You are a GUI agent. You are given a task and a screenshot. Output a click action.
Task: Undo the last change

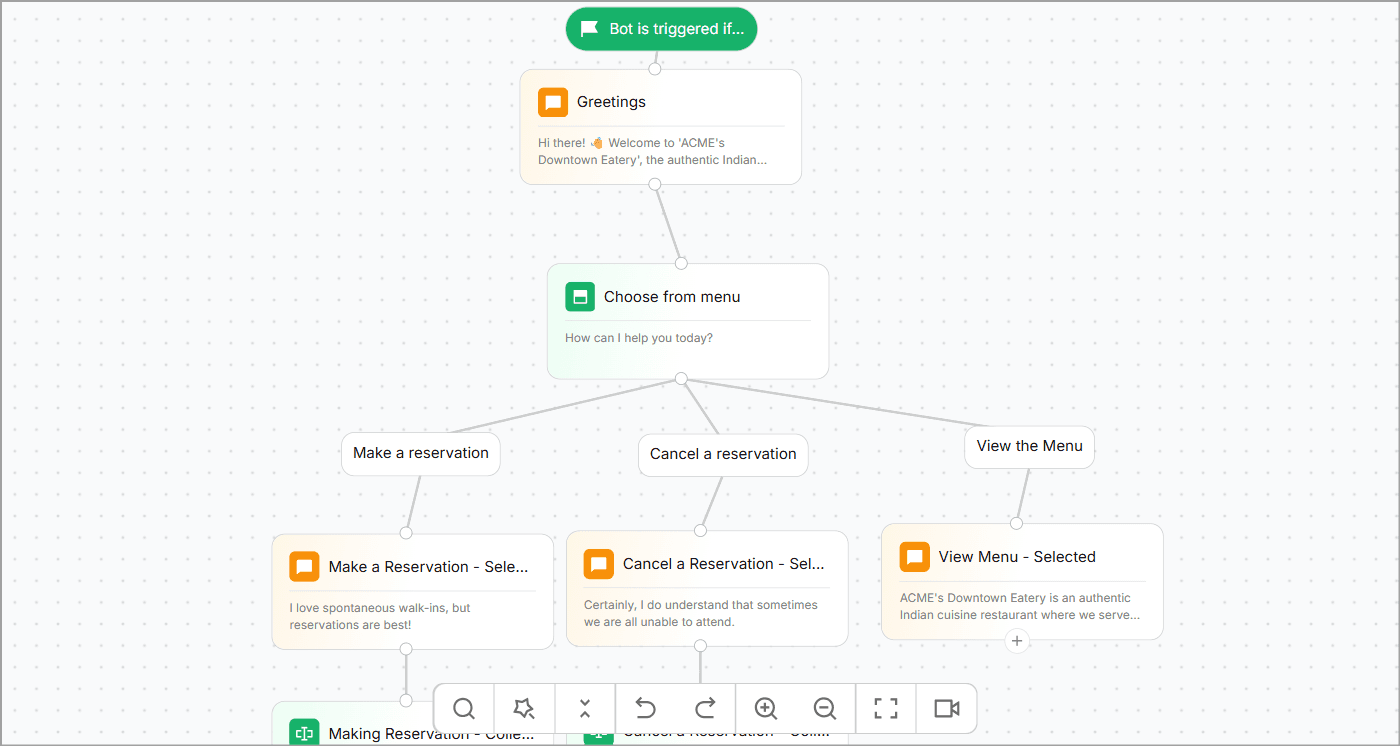[x=646, y=709]
